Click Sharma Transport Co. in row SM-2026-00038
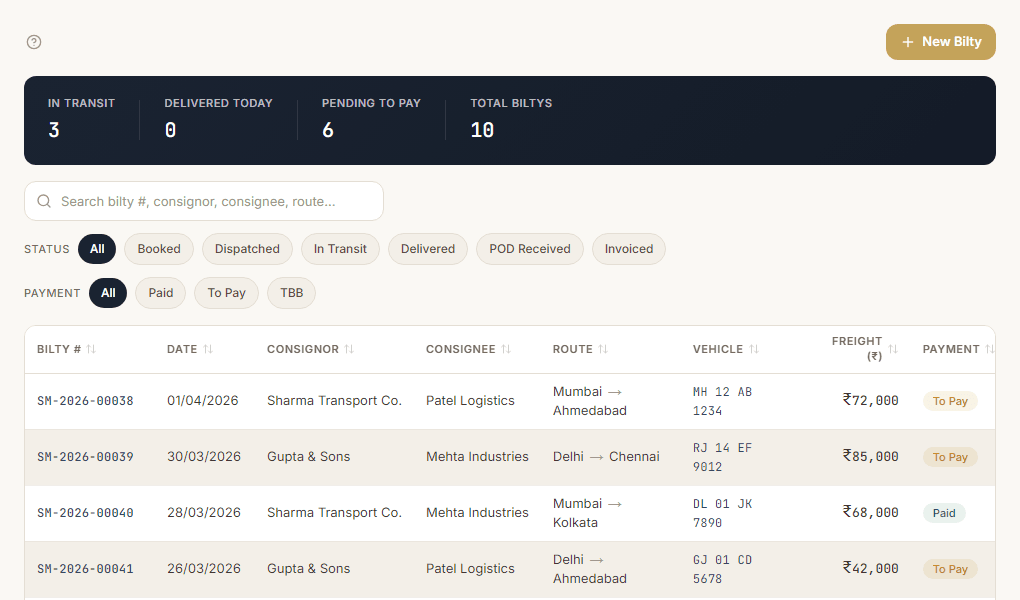Viewport: 1020px width, 600px height. 334,401
